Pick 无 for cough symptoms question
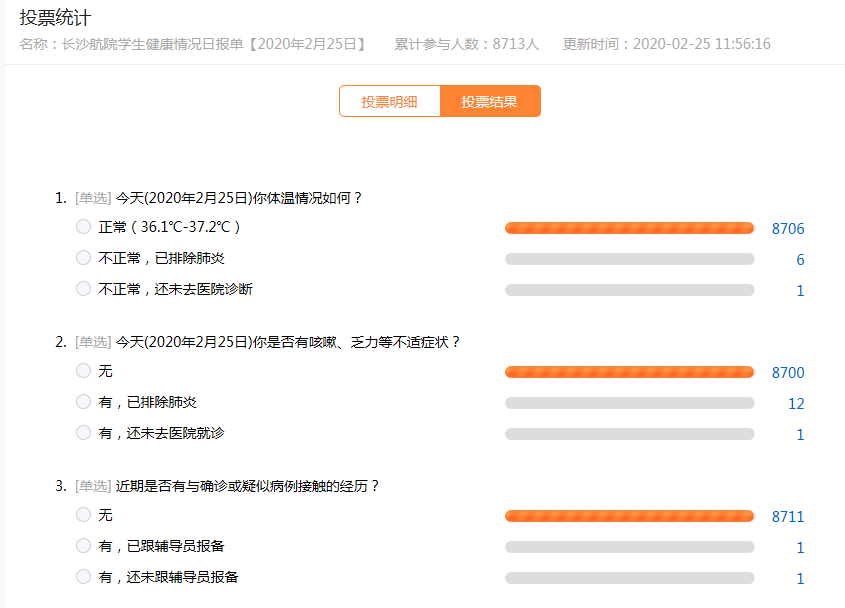Image resolution: width=845 pixels, height=608 pixels. tap(83, 371)
